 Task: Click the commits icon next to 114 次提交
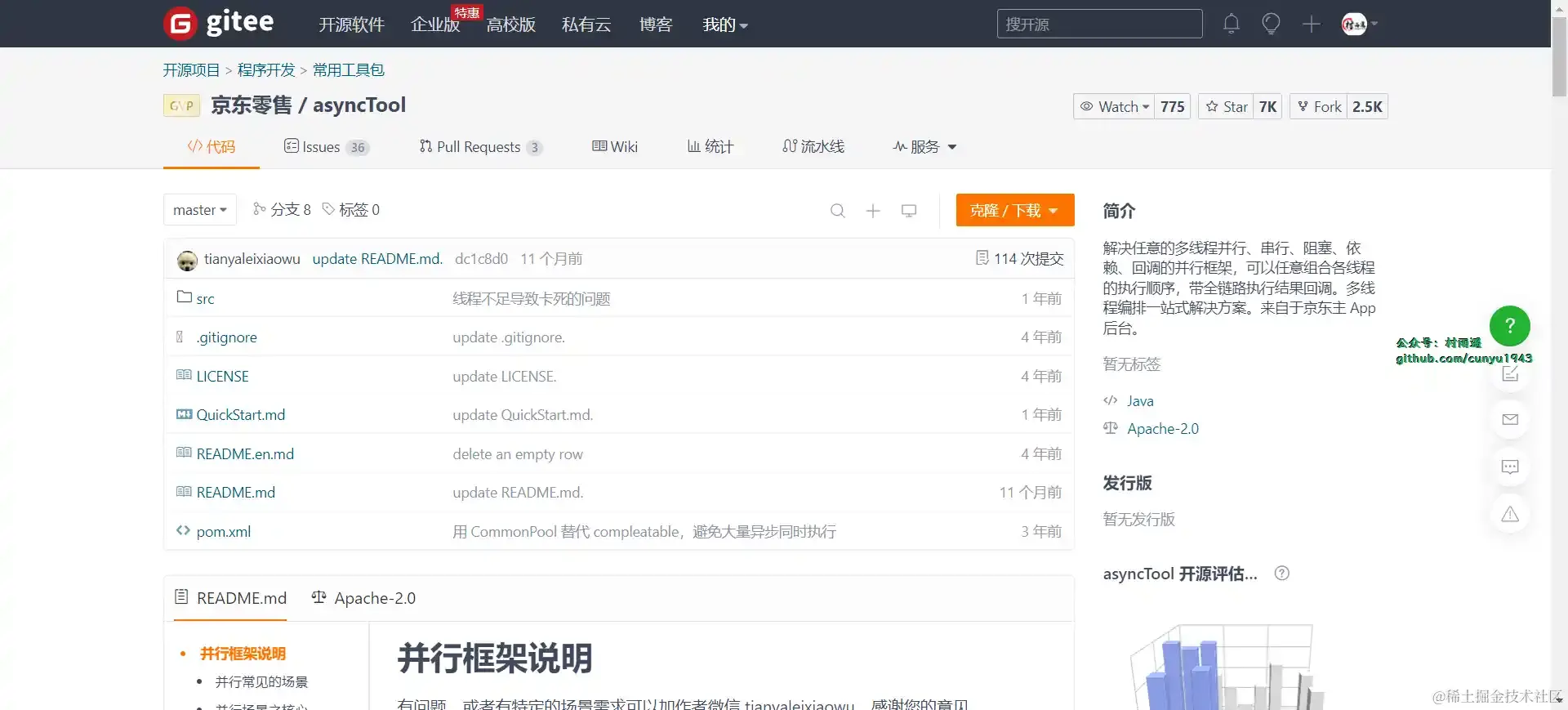click(982, 258)
